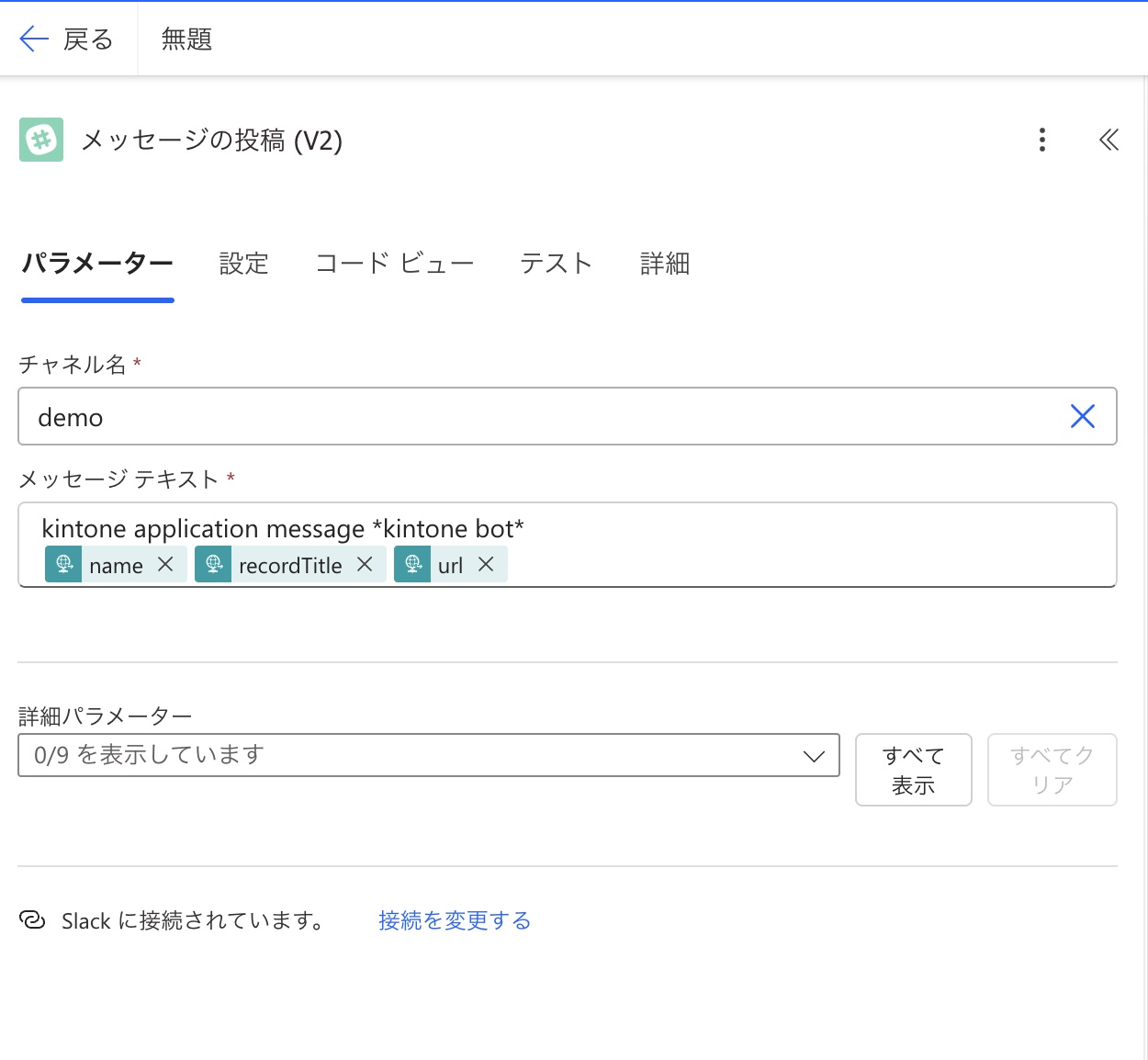Viewport: 1148px width, 1060px height.
Task: Click the 戻る back button label
Action: 88,39
